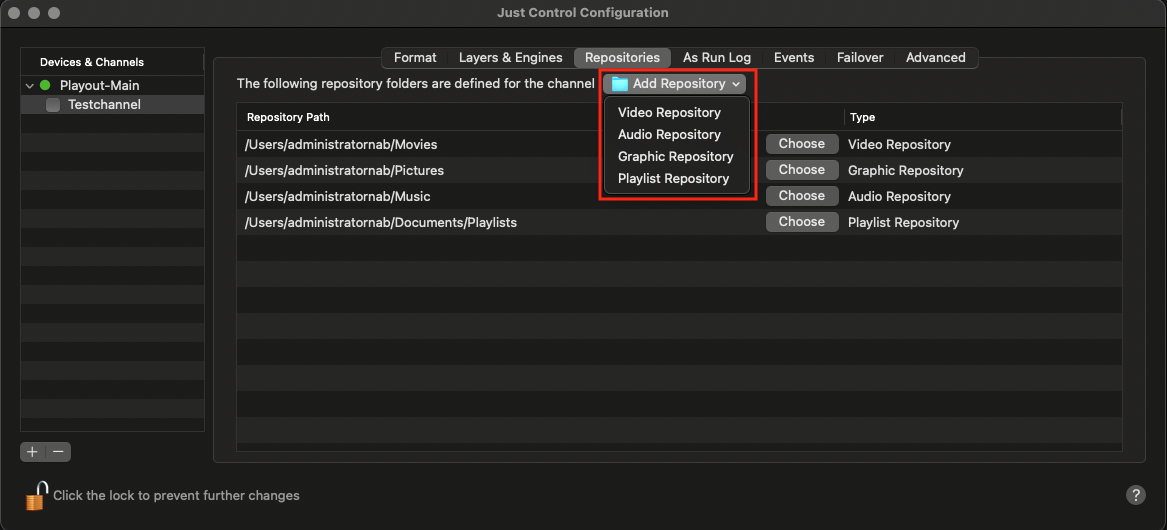This screenshot has width=1167, height=530.
Task: Open the Events tab
Action: click(794, 57)
